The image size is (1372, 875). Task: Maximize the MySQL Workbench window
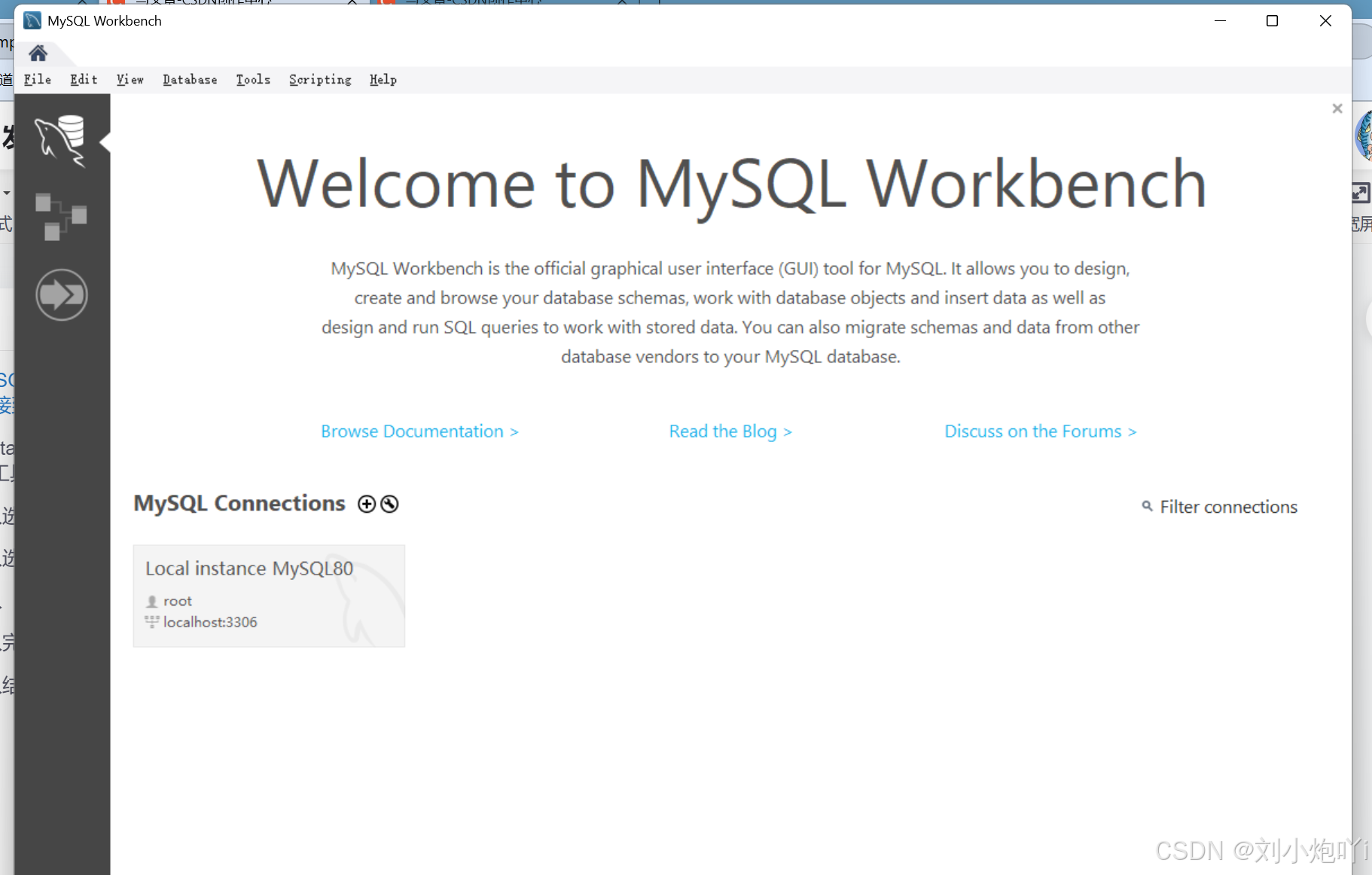(x=1272, y=21)
